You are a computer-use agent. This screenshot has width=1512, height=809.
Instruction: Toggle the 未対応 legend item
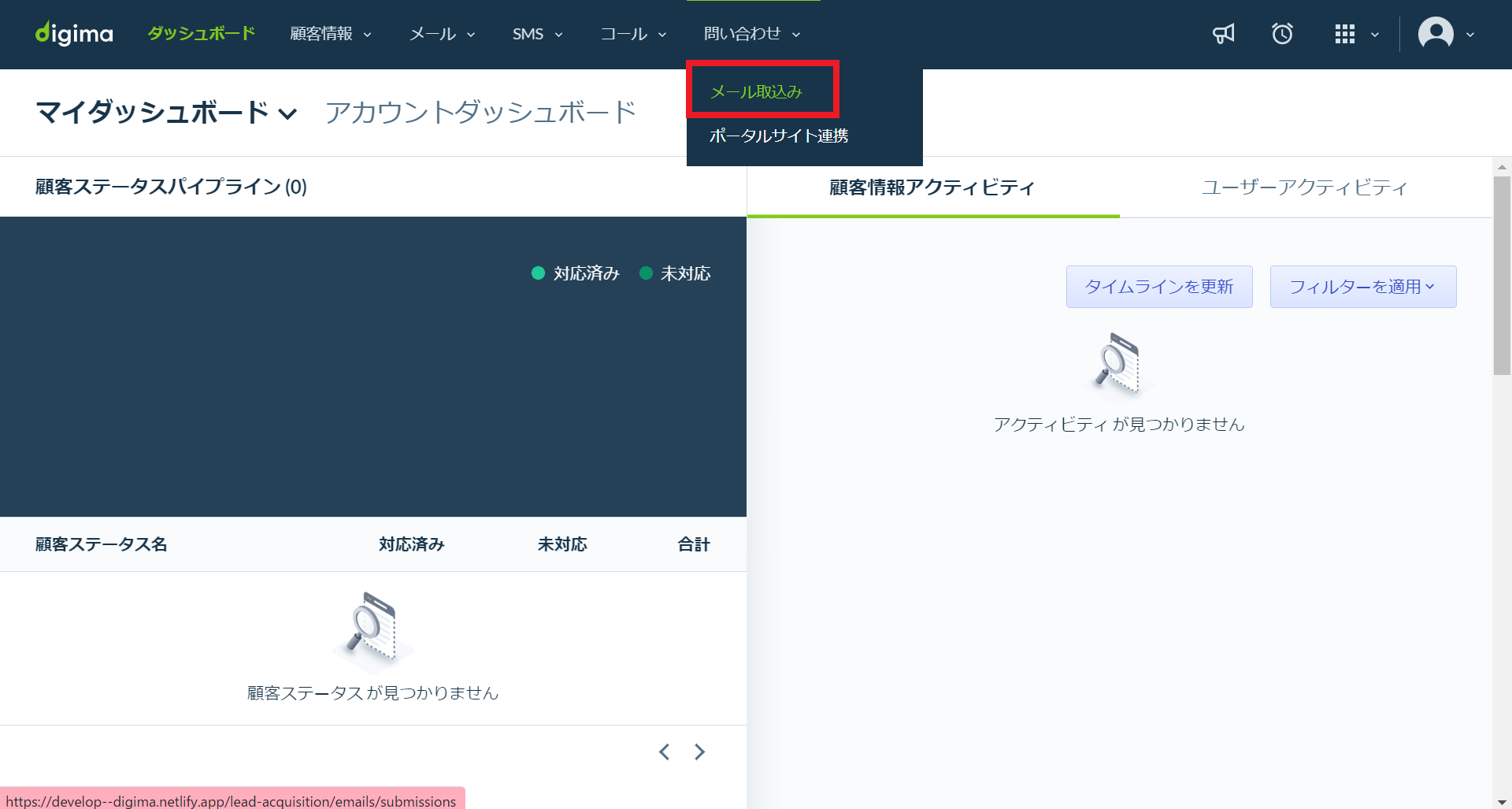[x=676, y=273]
